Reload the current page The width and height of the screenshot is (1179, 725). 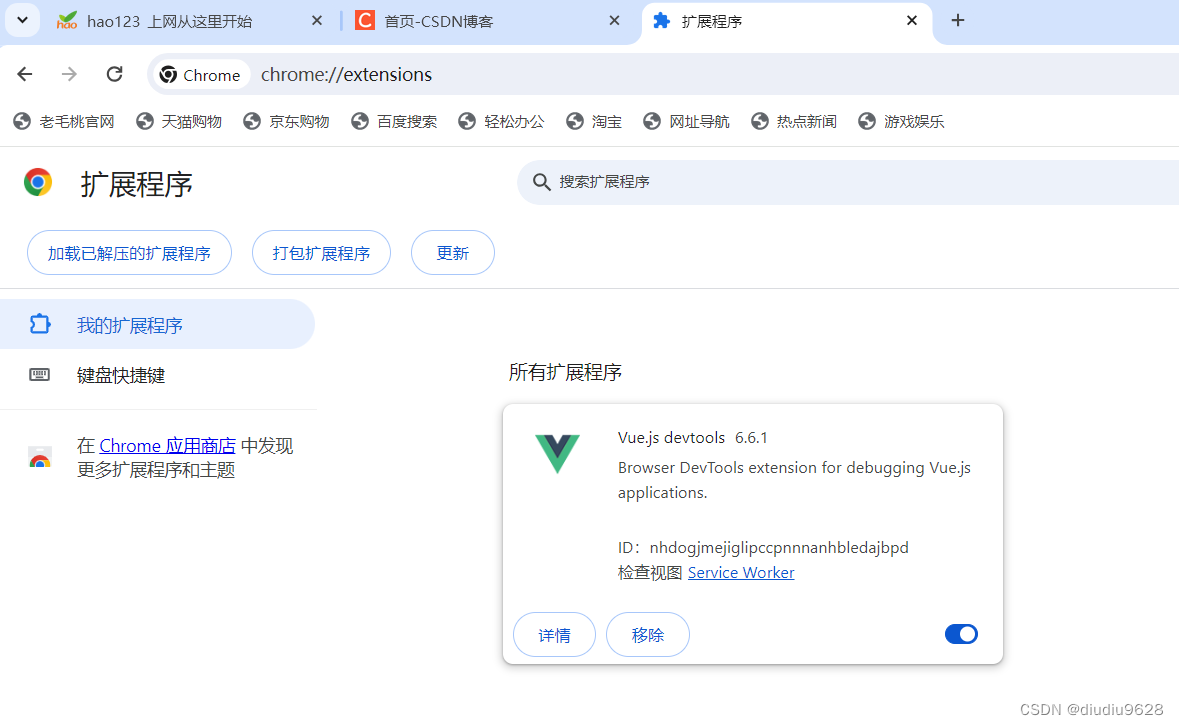click(x=114, y=74)
